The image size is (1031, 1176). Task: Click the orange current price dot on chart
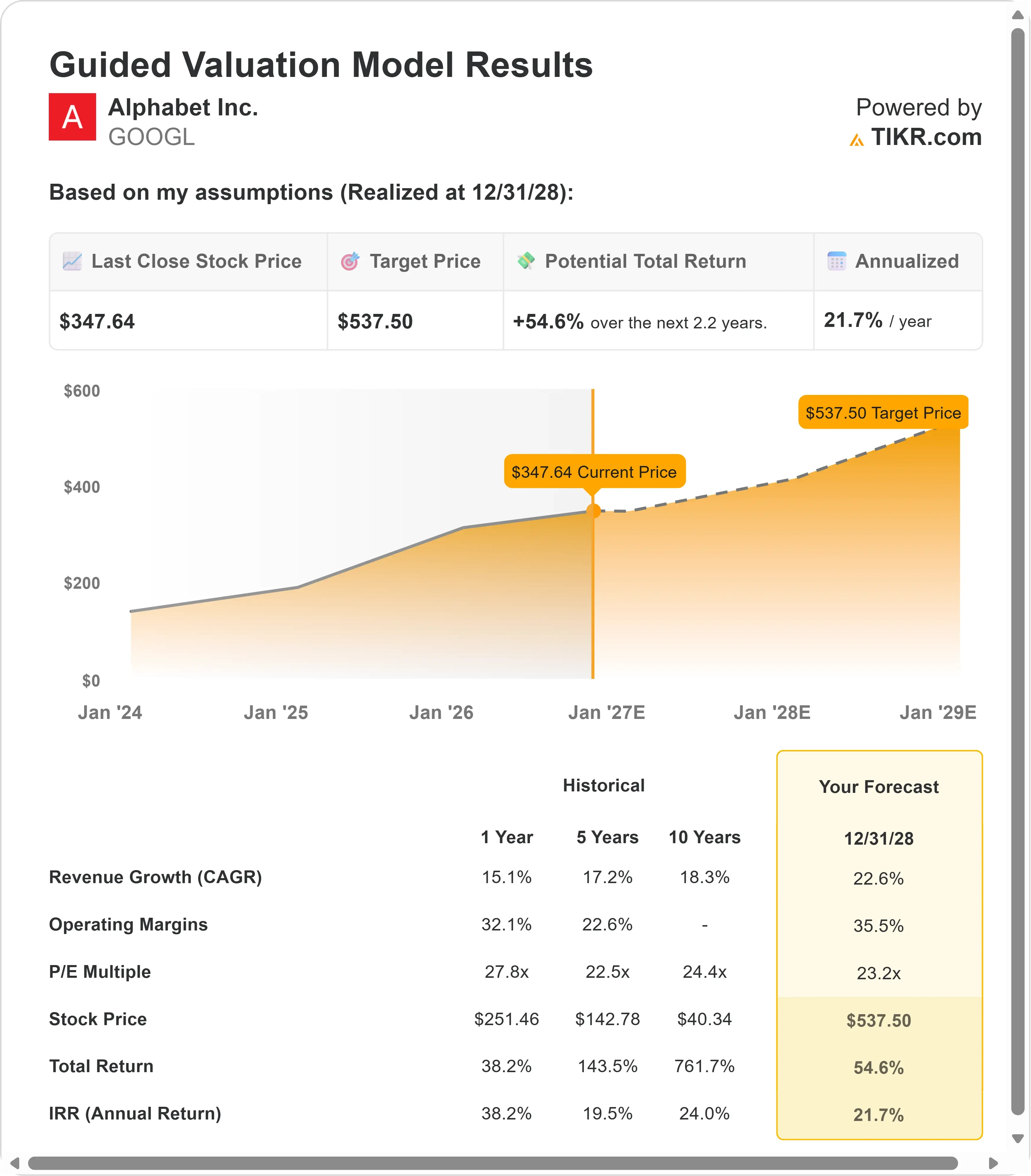point(593,511)
